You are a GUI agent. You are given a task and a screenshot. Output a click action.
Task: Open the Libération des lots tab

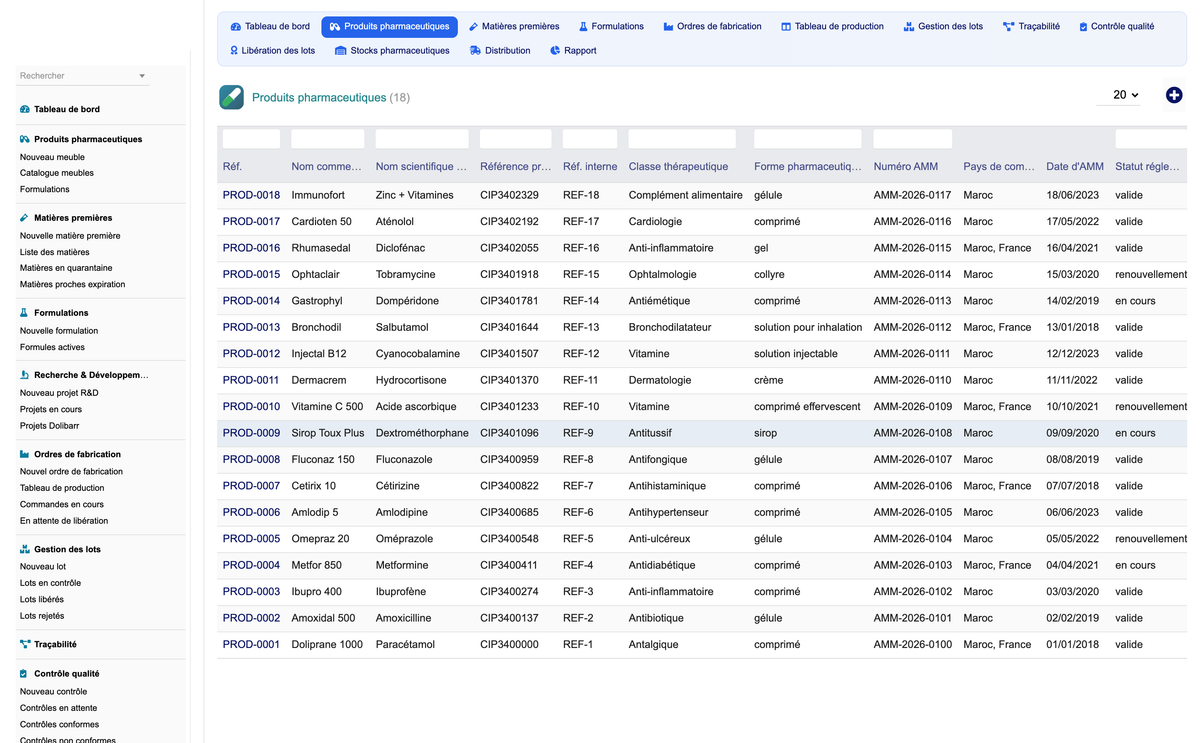click(x=272, y=51)
